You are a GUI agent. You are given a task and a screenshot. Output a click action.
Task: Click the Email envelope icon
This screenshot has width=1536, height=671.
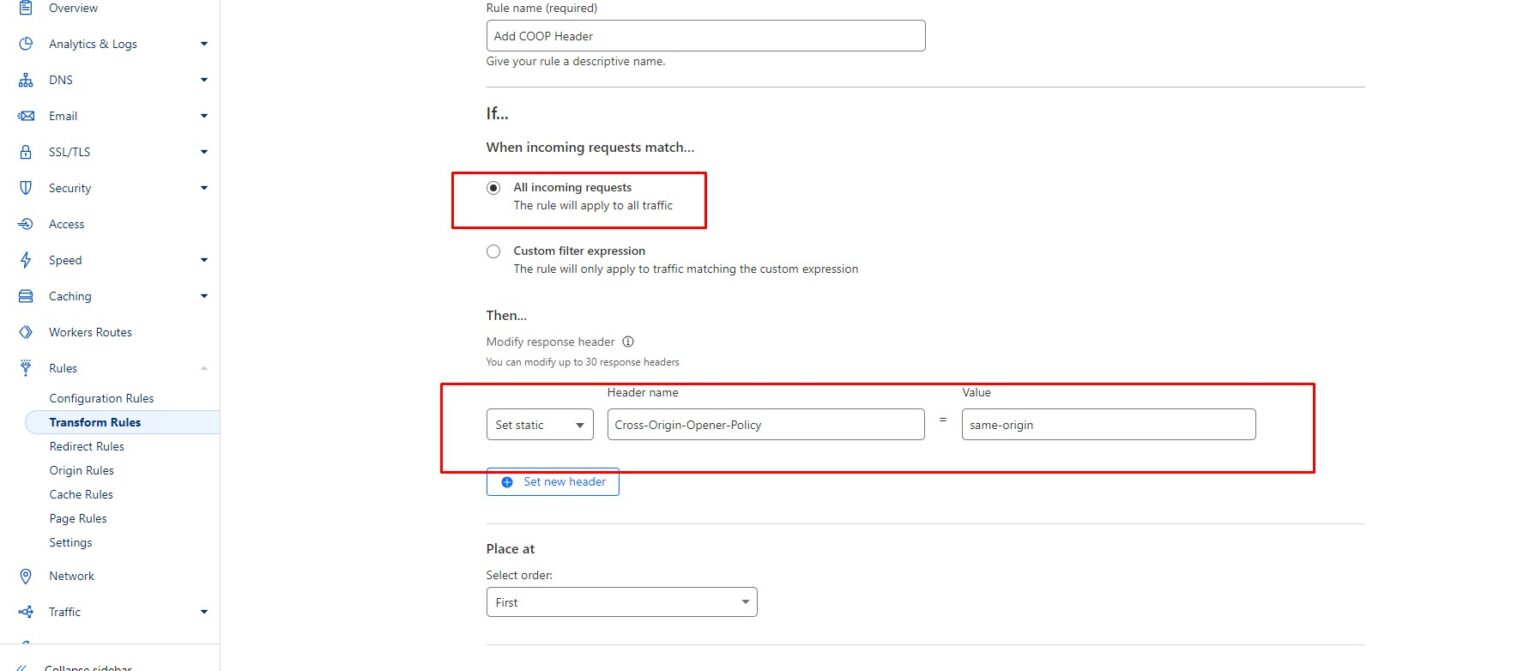pyautogui.click(x=26, y=116)
